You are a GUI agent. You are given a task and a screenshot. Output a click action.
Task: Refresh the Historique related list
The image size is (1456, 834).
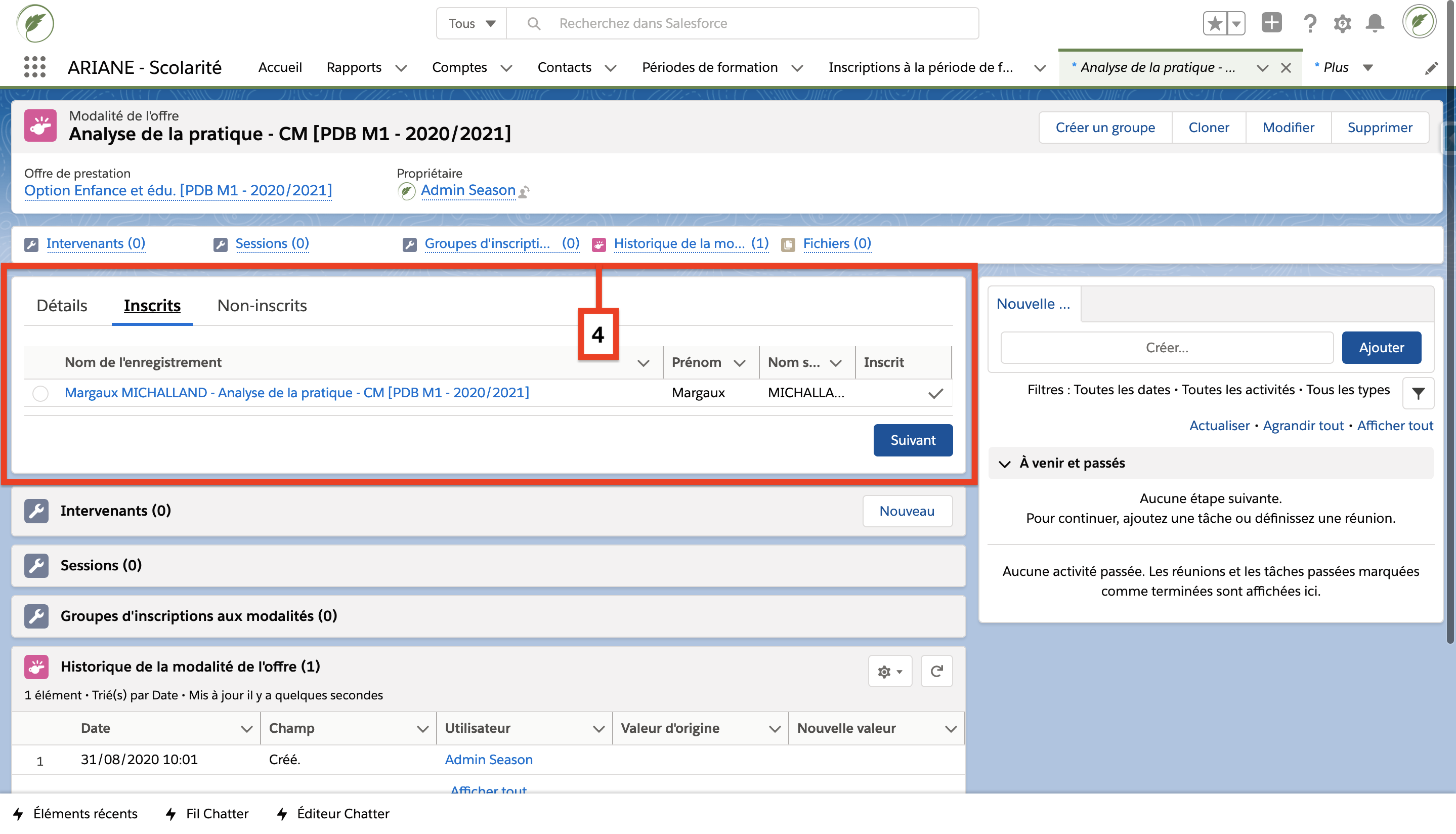point(936,672)
